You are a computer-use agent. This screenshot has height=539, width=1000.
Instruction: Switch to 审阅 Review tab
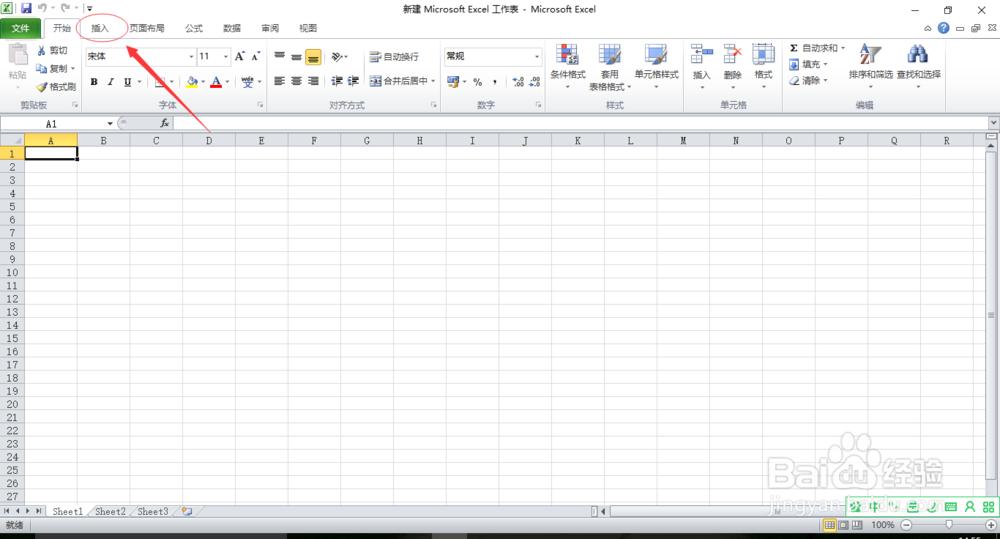coord(270,28)
